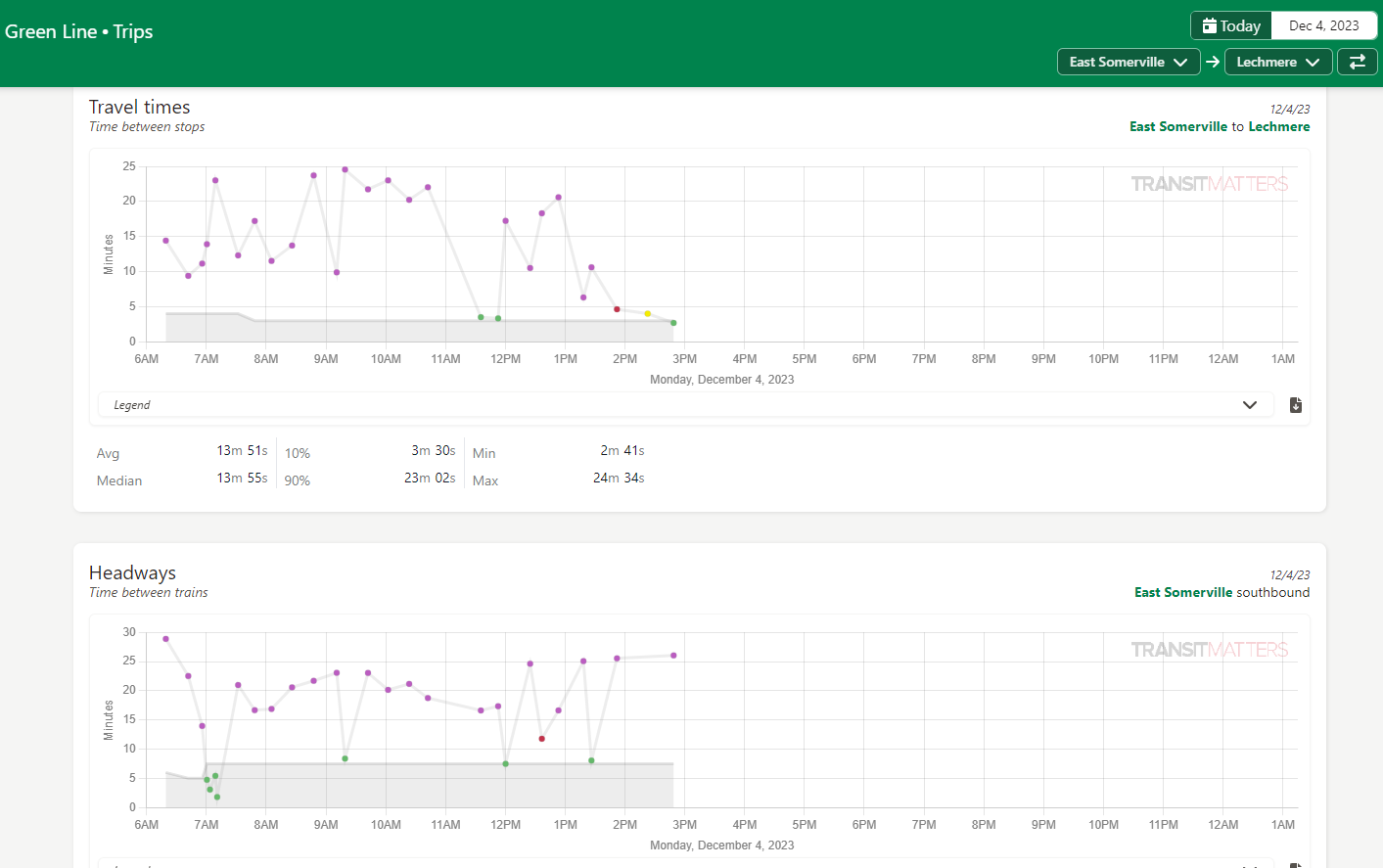Click the calendar icon on Today button
The width and height of the screenshot is (1383, 868).
tap(1210, 26)
